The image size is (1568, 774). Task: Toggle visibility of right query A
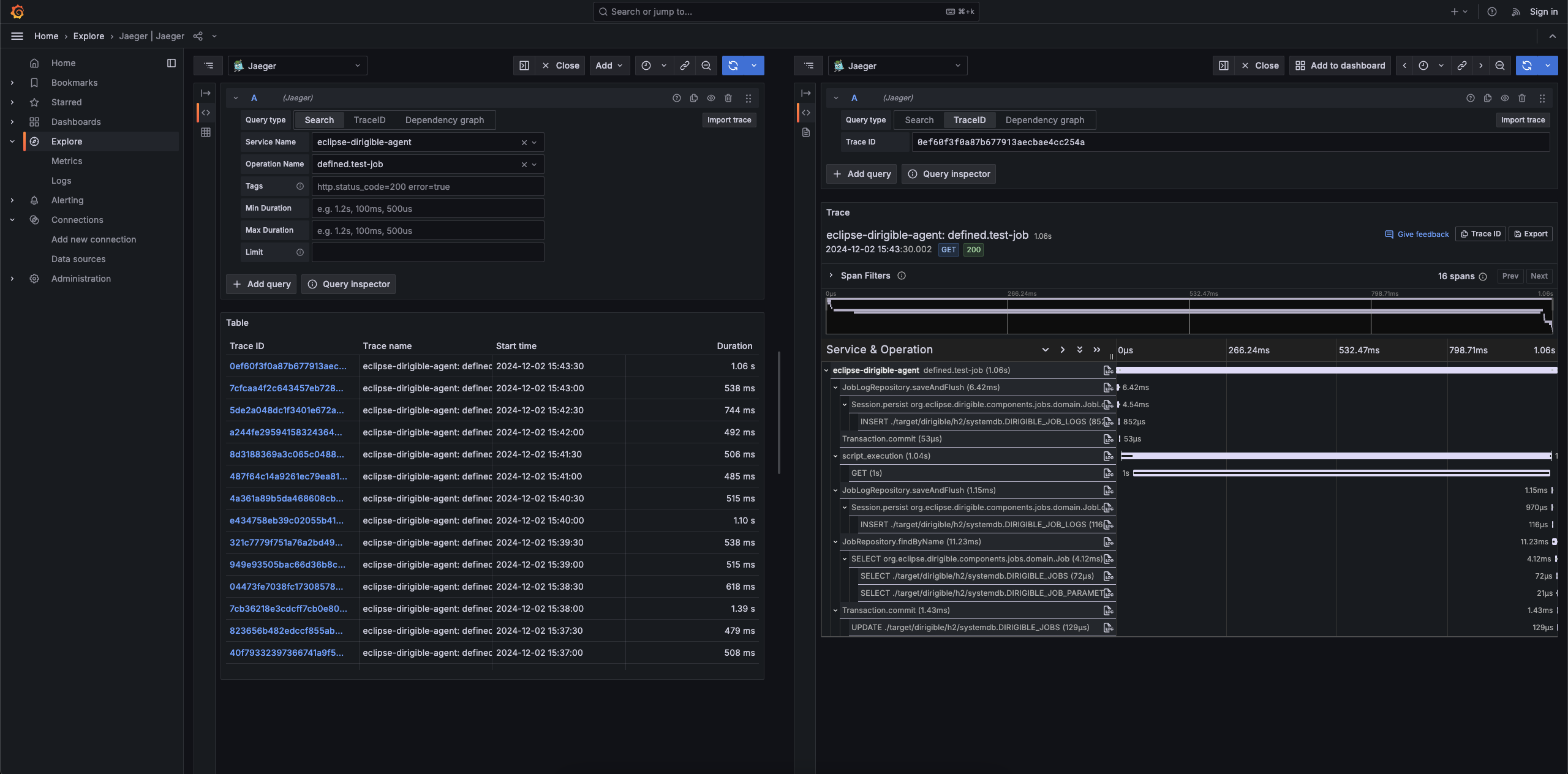click(x=1505, y=98)
